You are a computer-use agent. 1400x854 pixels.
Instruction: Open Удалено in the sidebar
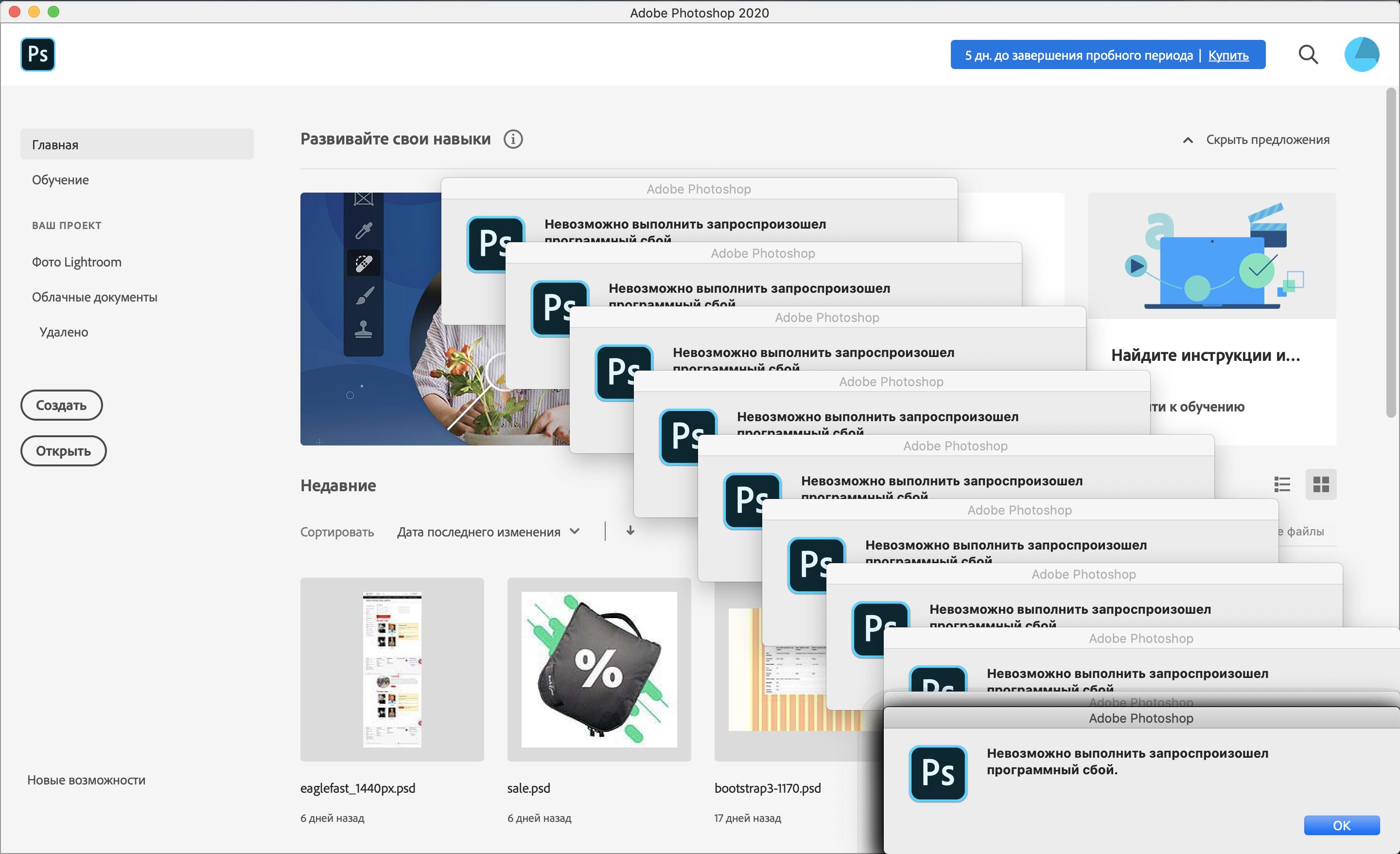point(64,332)
